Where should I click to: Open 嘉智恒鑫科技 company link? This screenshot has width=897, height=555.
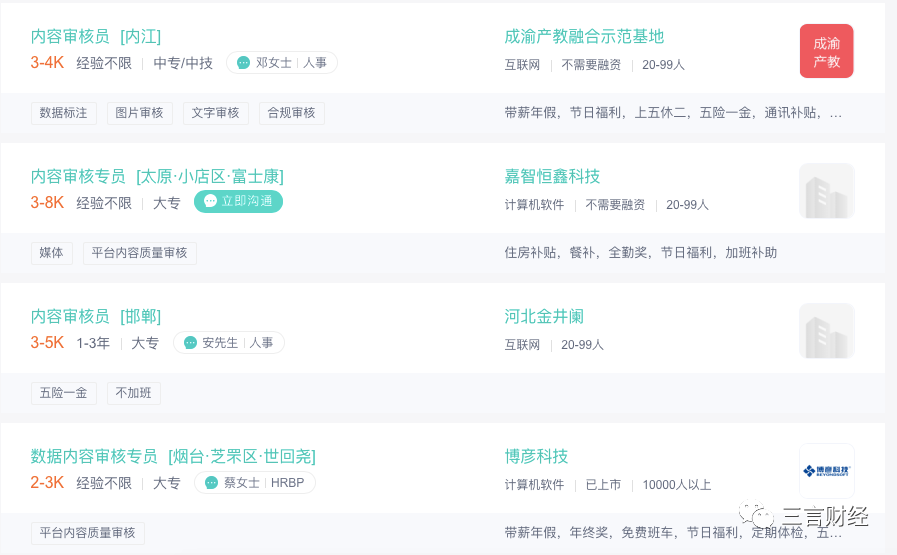click(552, 176)
